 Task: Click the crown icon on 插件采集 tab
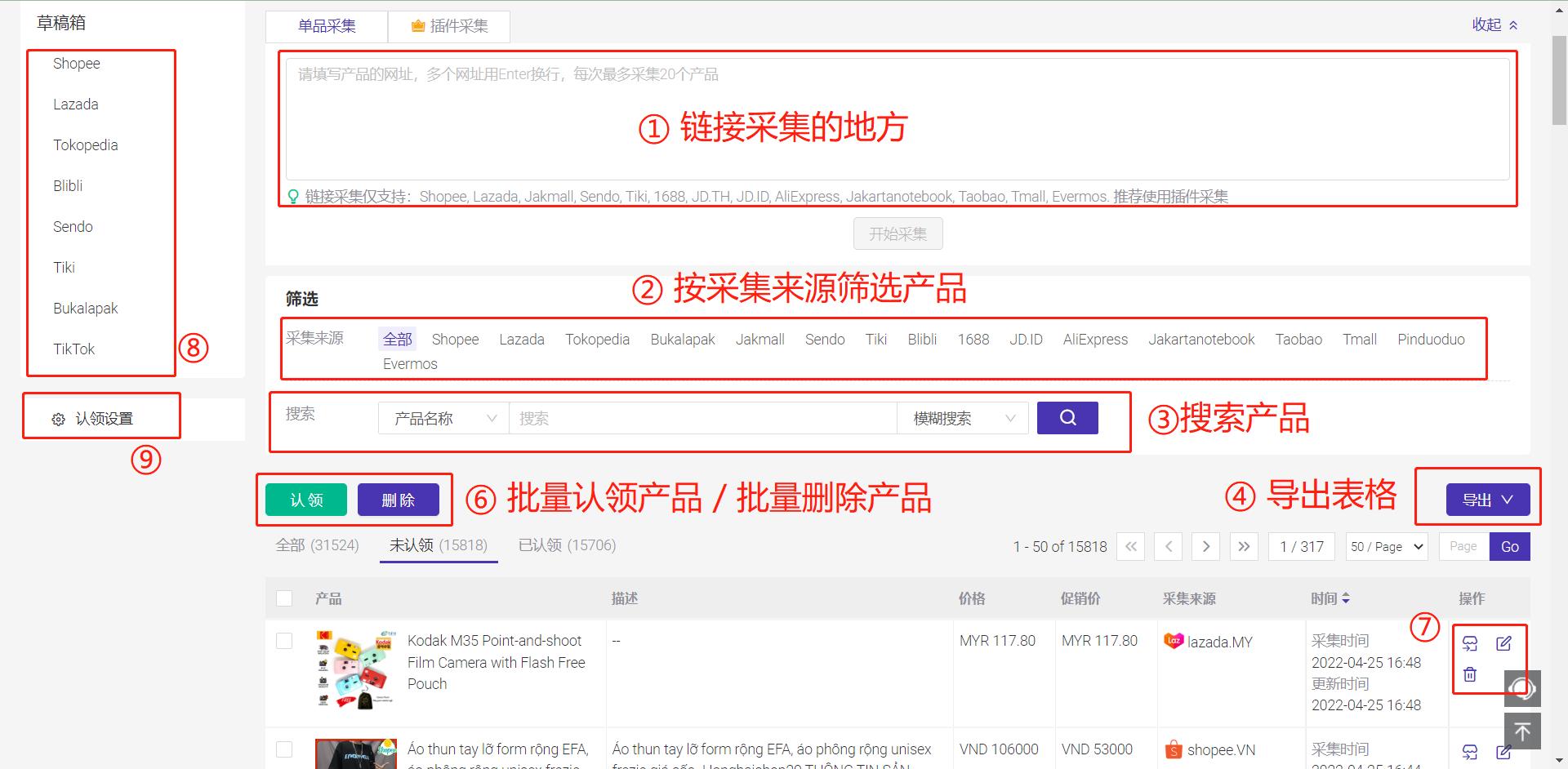(x=418, y=26)
